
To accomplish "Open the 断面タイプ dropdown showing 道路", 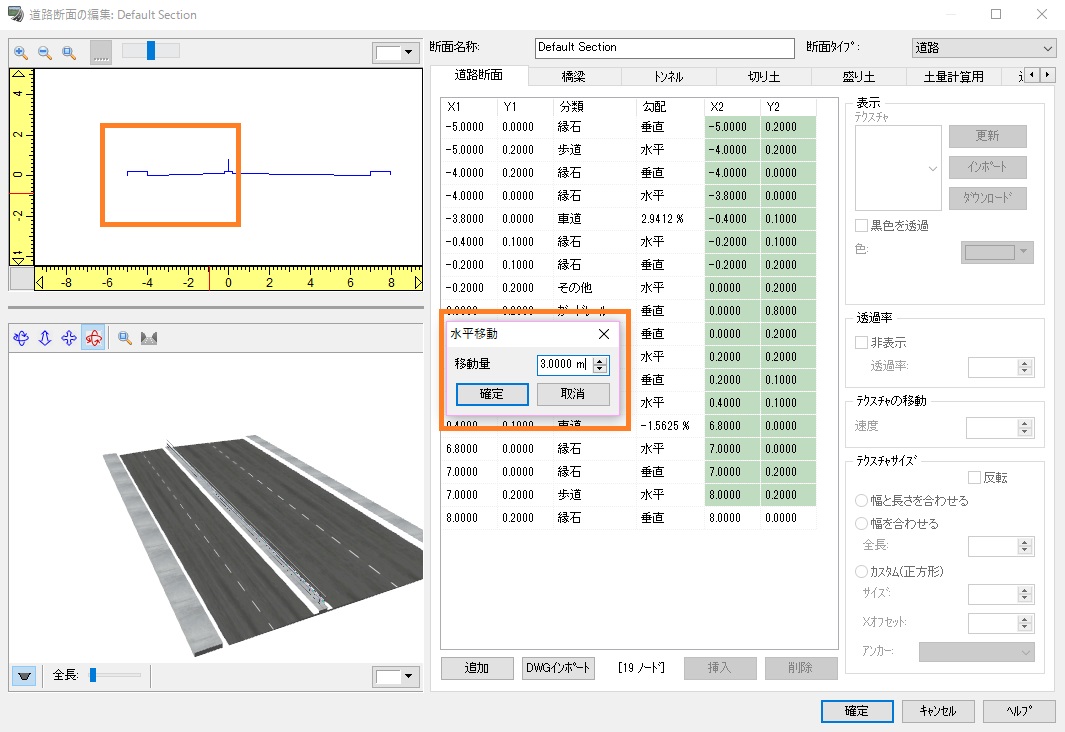I will [983, 47].
